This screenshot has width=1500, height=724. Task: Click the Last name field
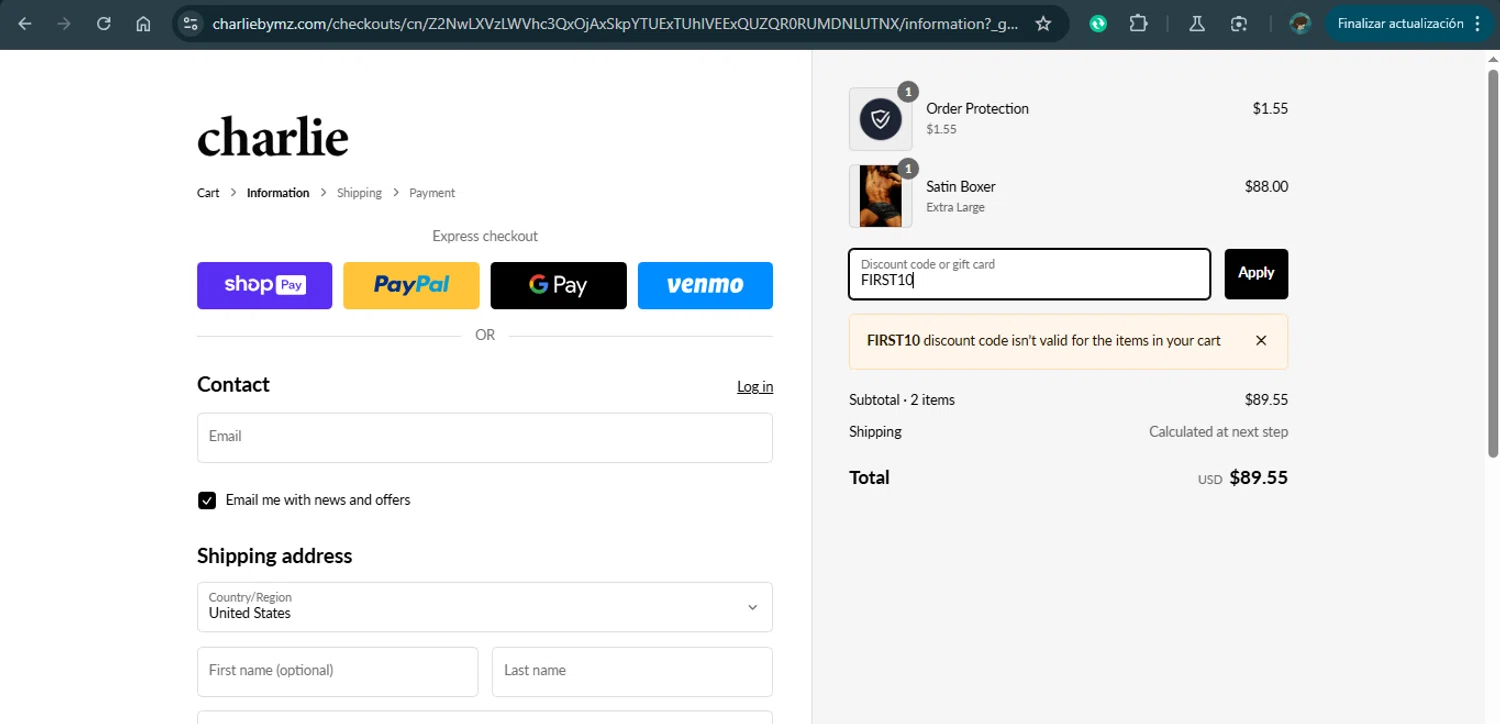[x=632, y=671]
